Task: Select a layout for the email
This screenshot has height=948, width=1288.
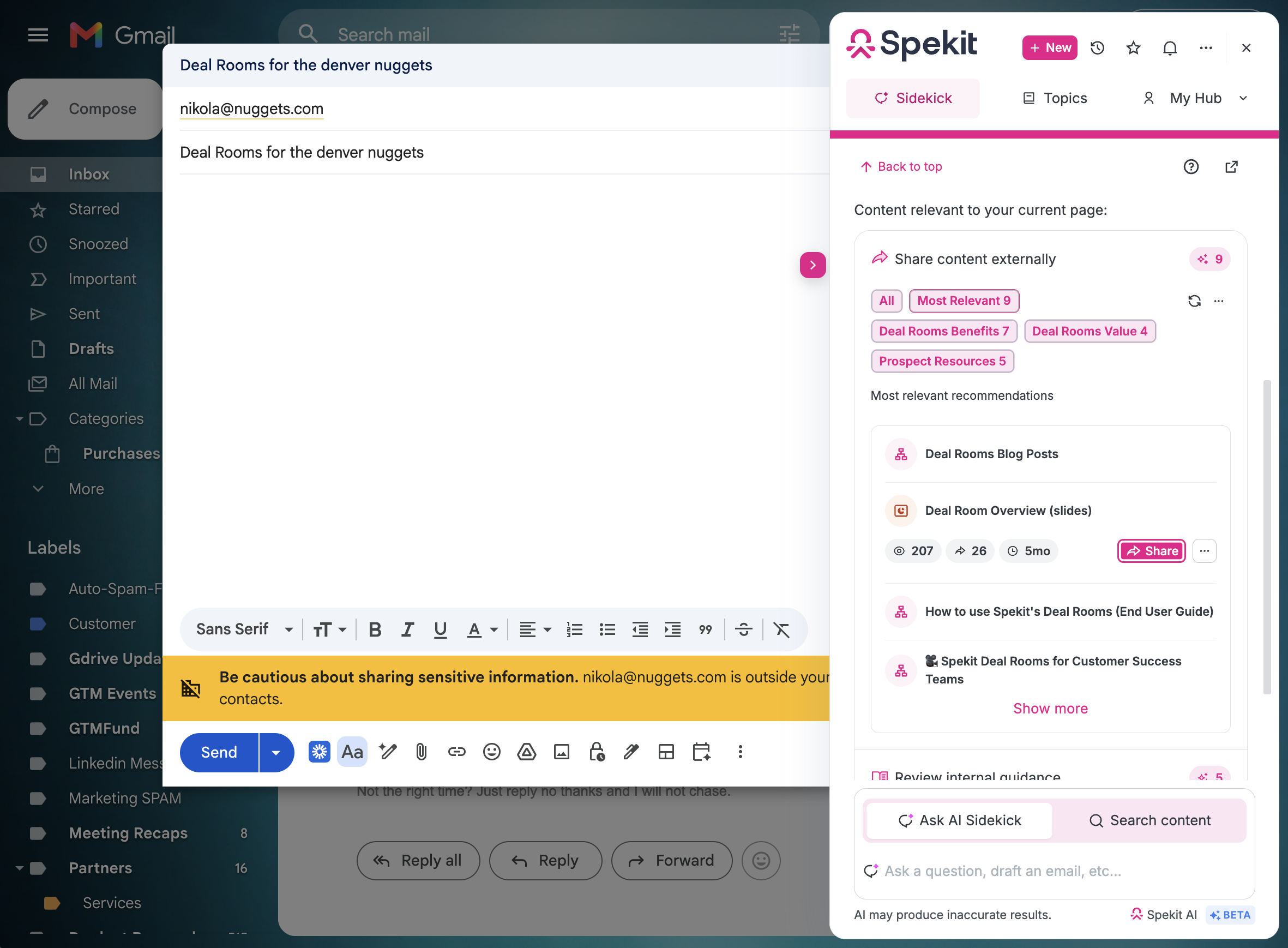Action: coord(666,752)
